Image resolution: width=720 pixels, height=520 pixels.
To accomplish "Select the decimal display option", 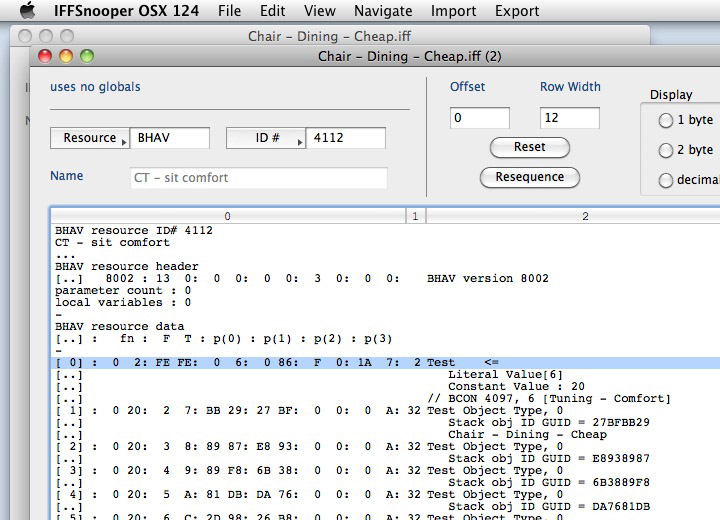I will coord(666,180).
